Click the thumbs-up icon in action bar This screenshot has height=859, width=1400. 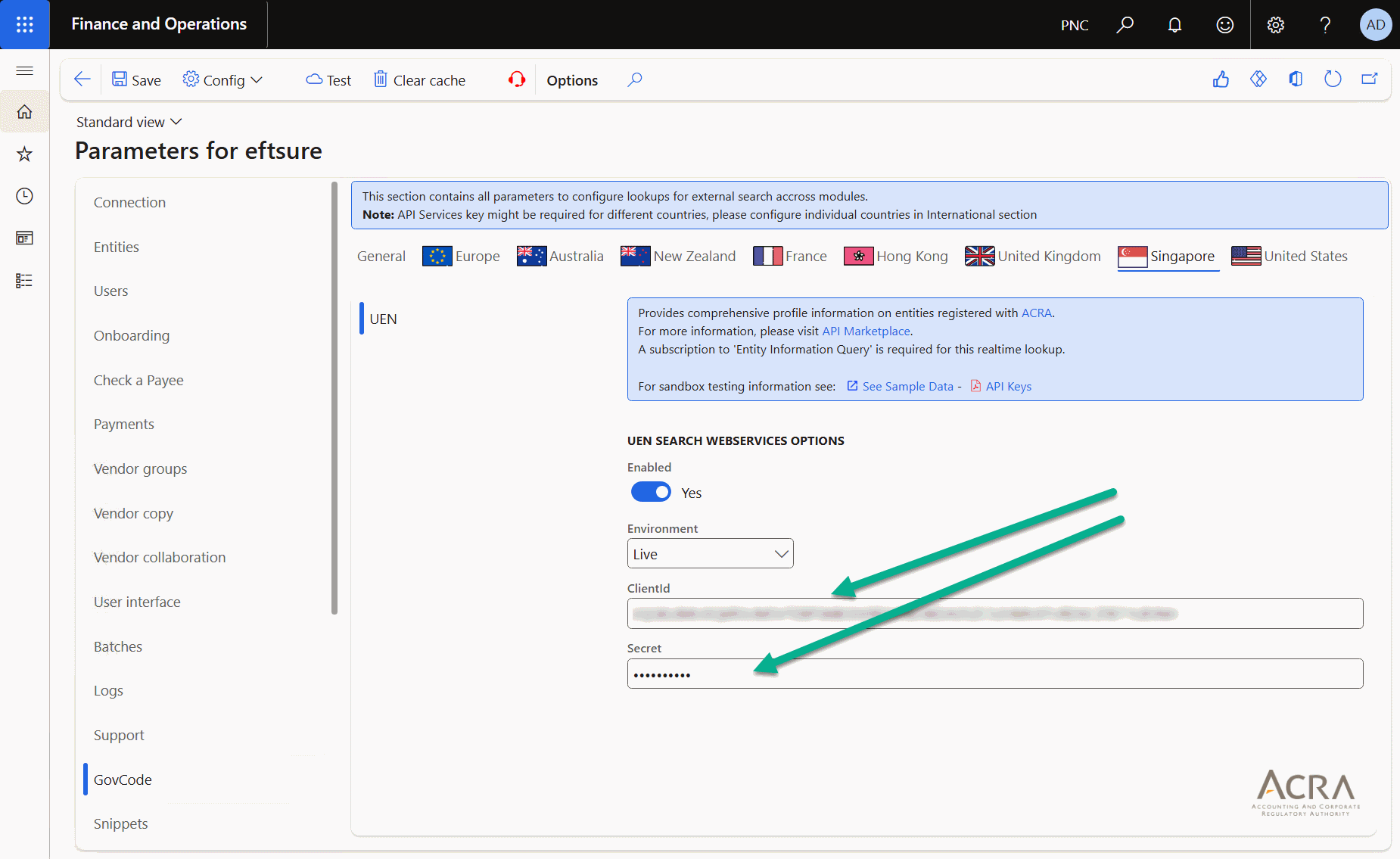click(1221, 79)
